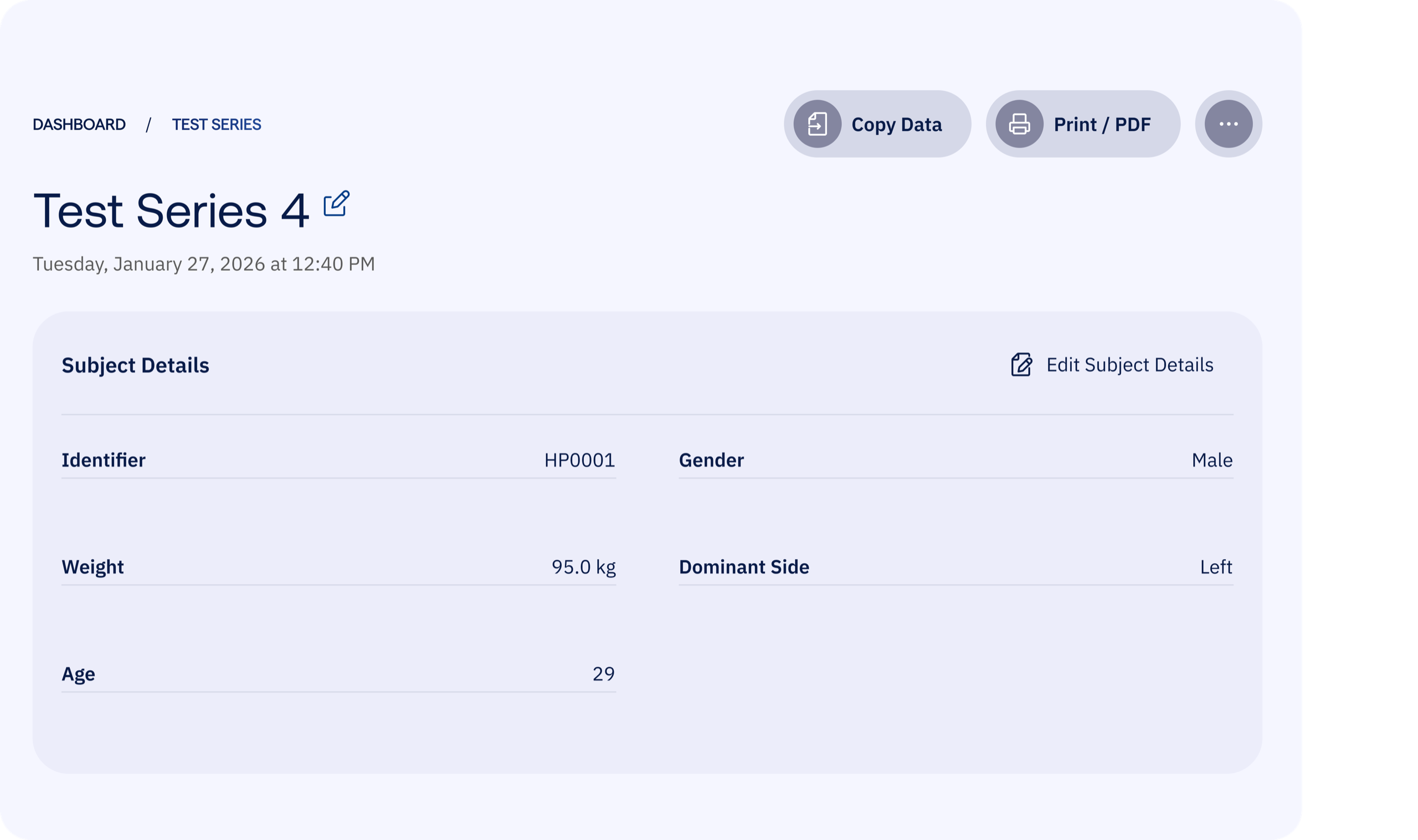Click the pencil icon beside Test Series 4
1418x840 pixels.
(x=336, y=204)
